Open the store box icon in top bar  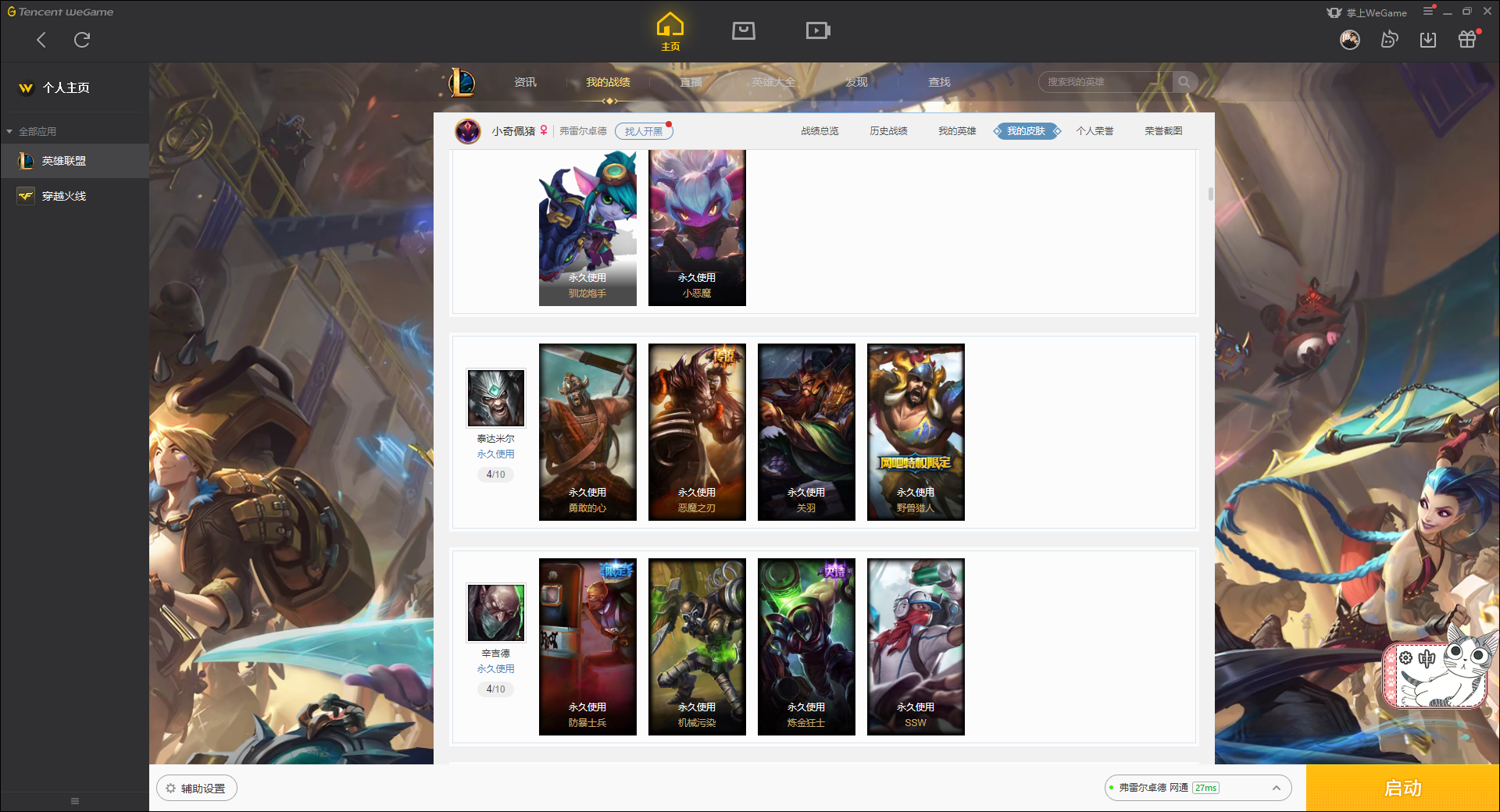point(743,30)
